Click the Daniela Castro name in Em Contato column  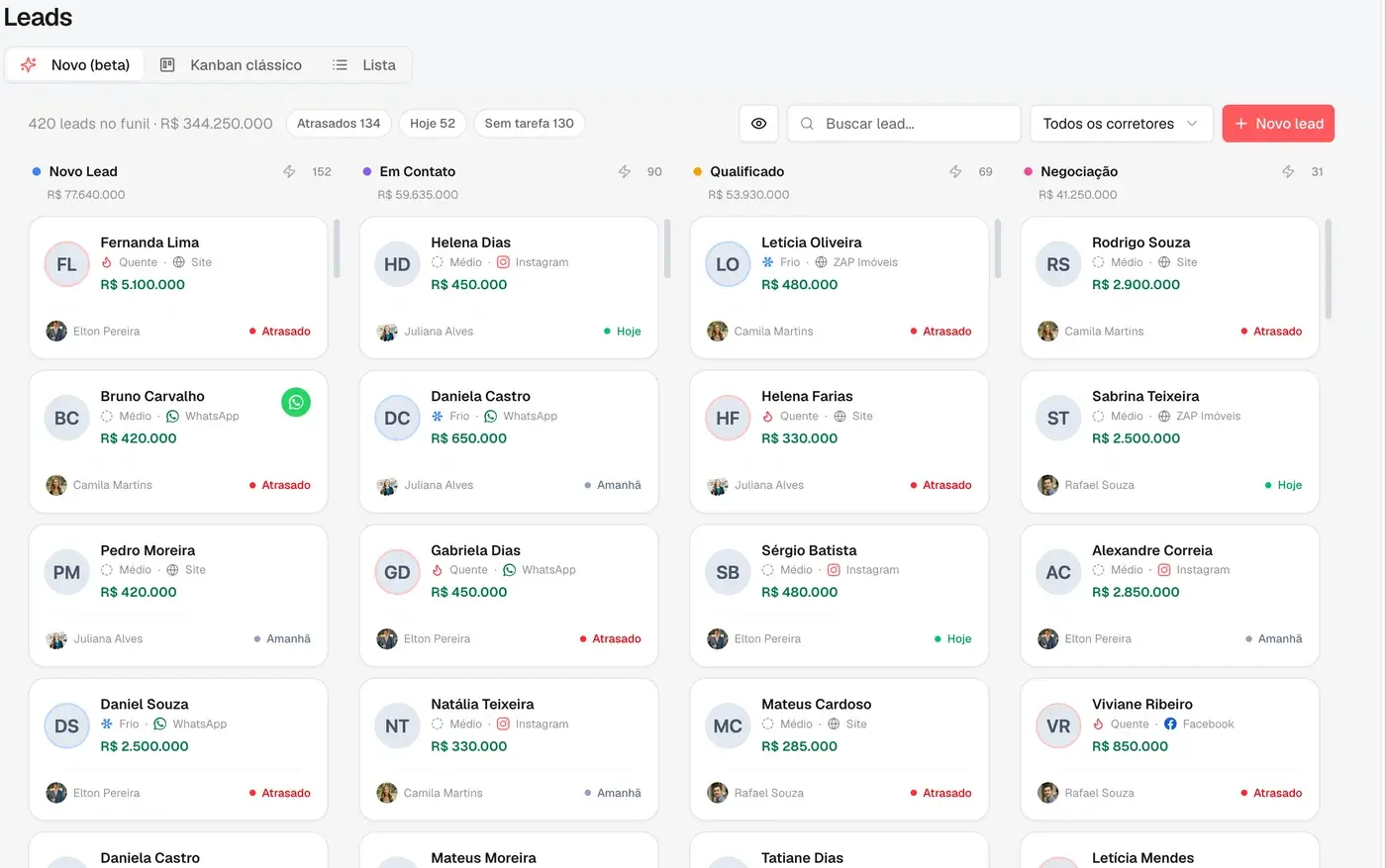pyautogui.click(x=480, y=396)
